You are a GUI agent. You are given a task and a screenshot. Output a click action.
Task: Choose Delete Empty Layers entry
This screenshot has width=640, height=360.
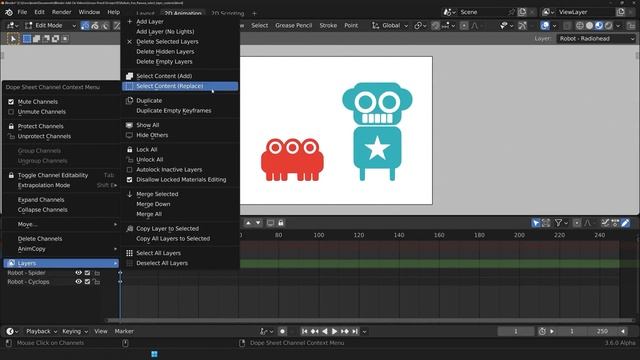click(x=180, y=62)
